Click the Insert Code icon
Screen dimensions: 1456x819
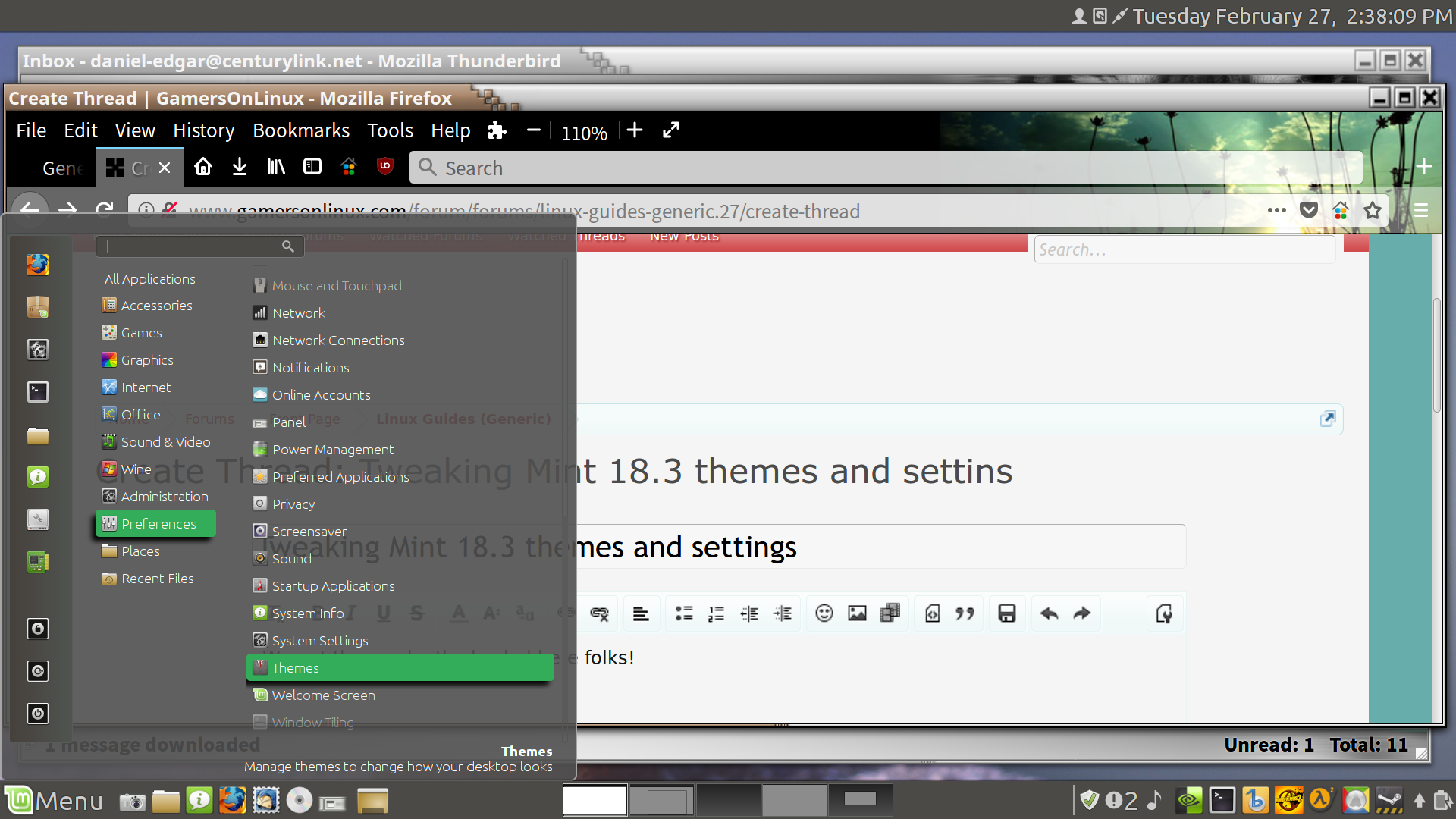click(x=933, y=613)
